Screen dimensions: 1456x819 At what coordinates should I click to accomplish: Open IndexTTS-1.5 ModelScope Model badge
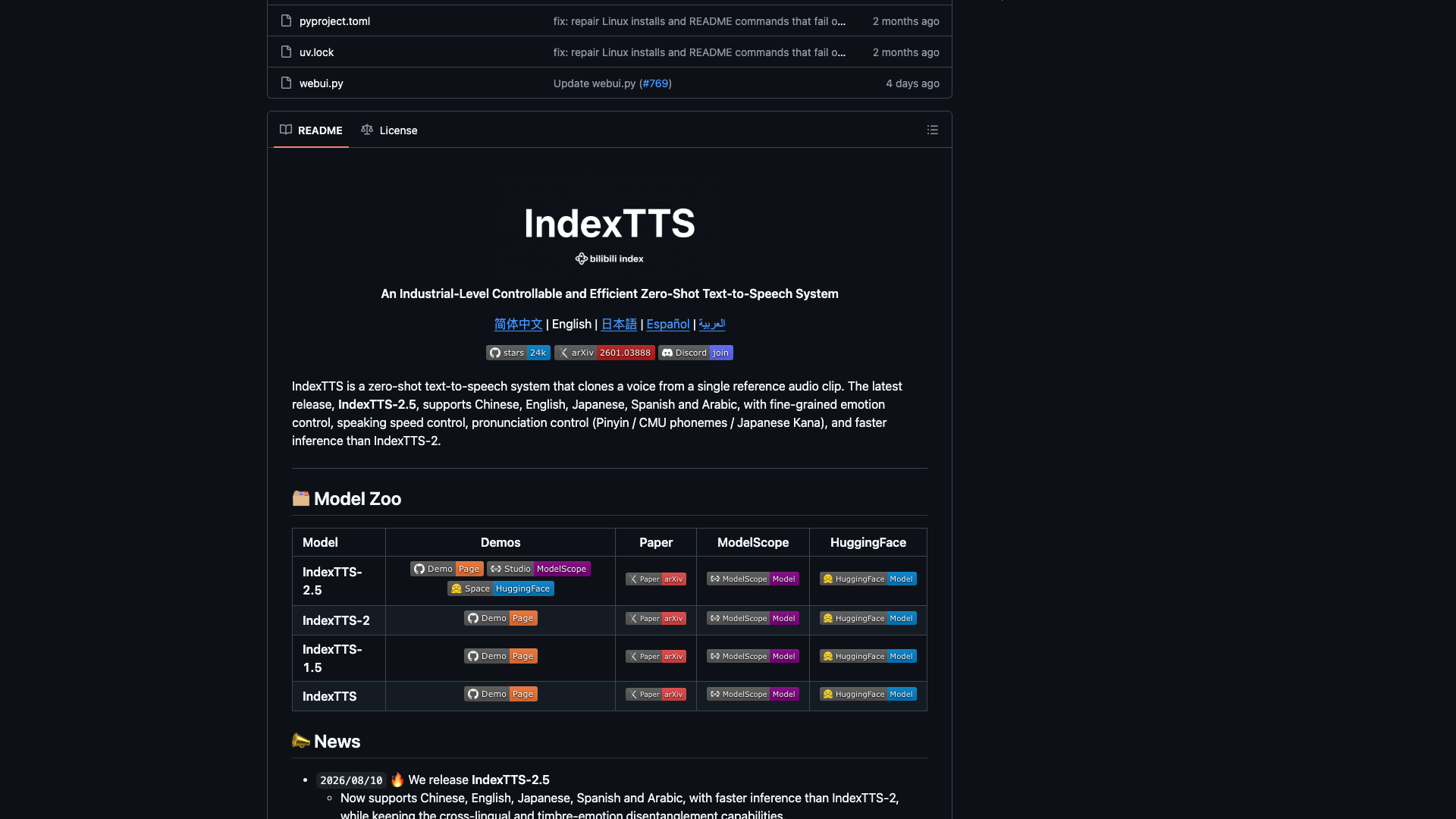click(x=753, y=656)
